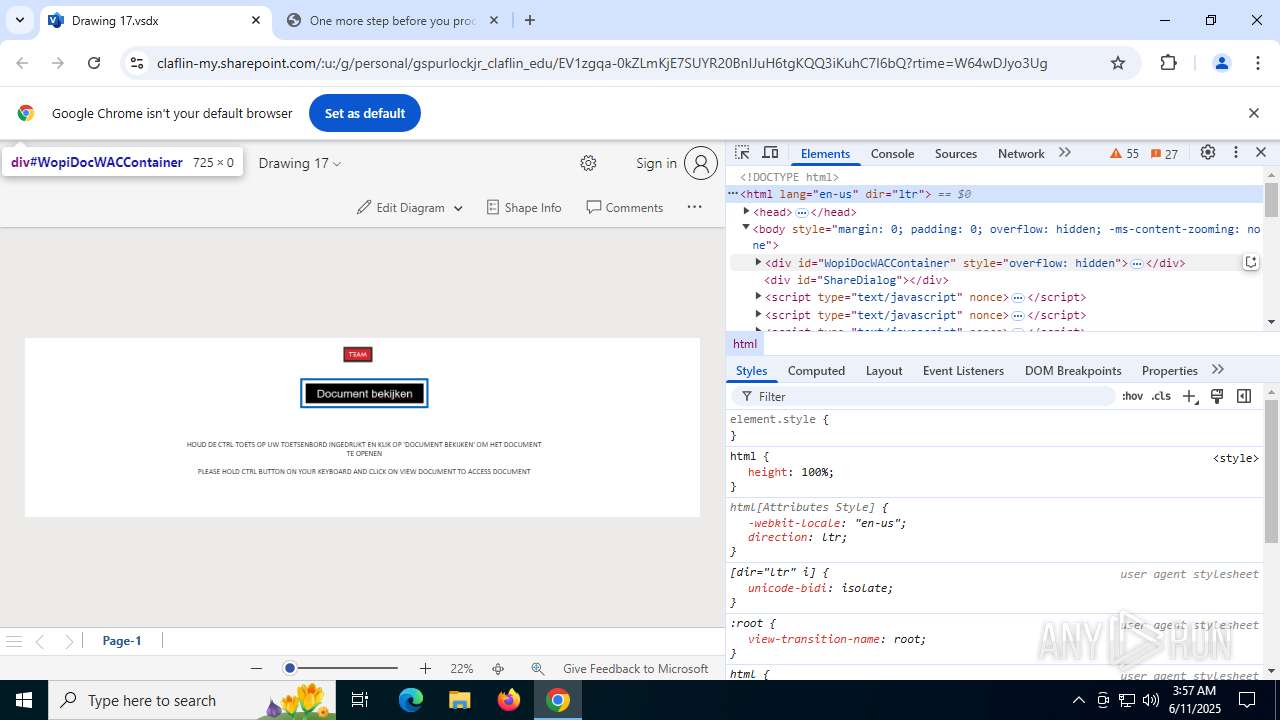Collapse the body element node

tap(746, 228)
